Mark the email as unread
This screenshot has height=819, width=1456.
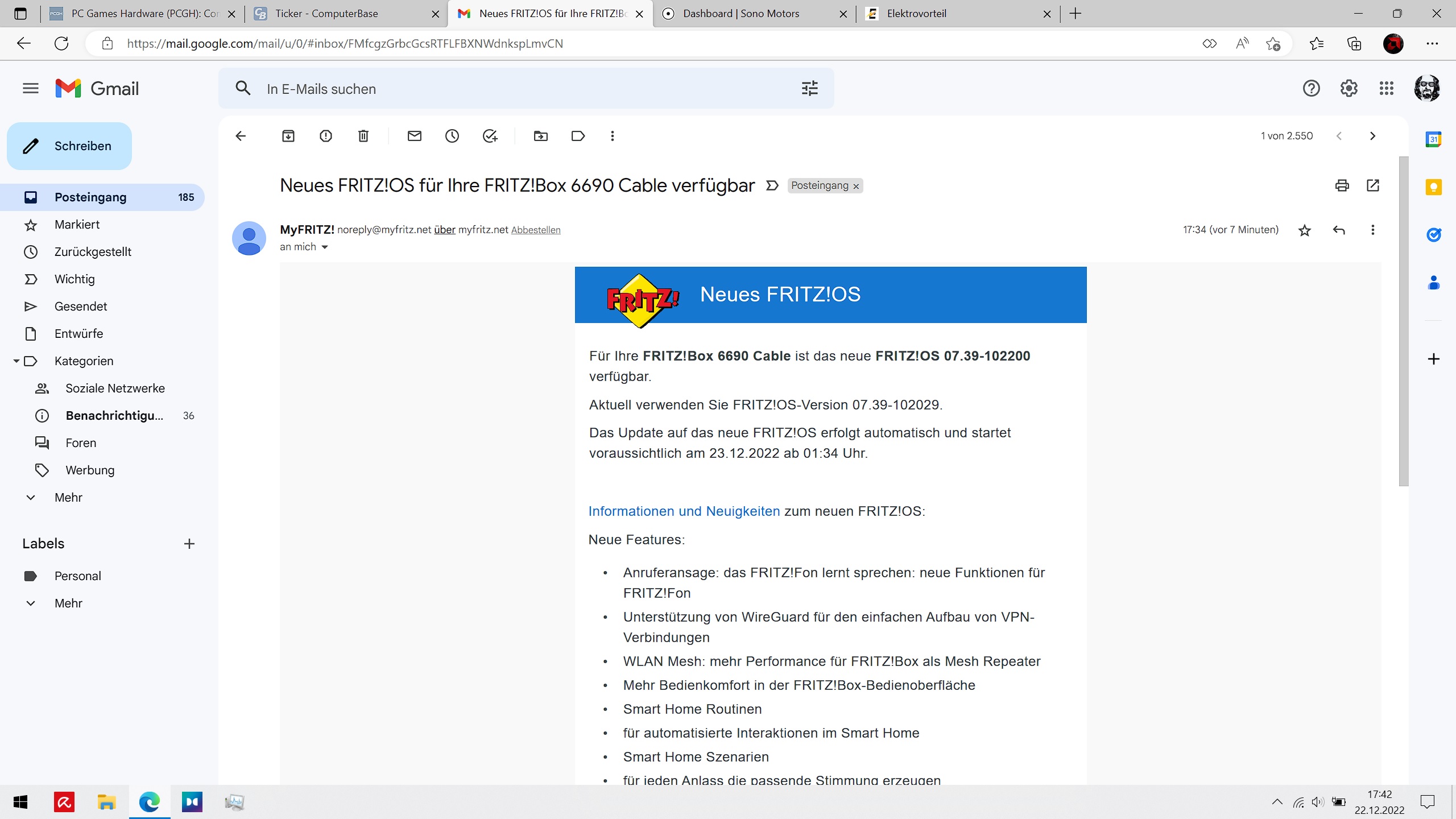coord(415,136)
